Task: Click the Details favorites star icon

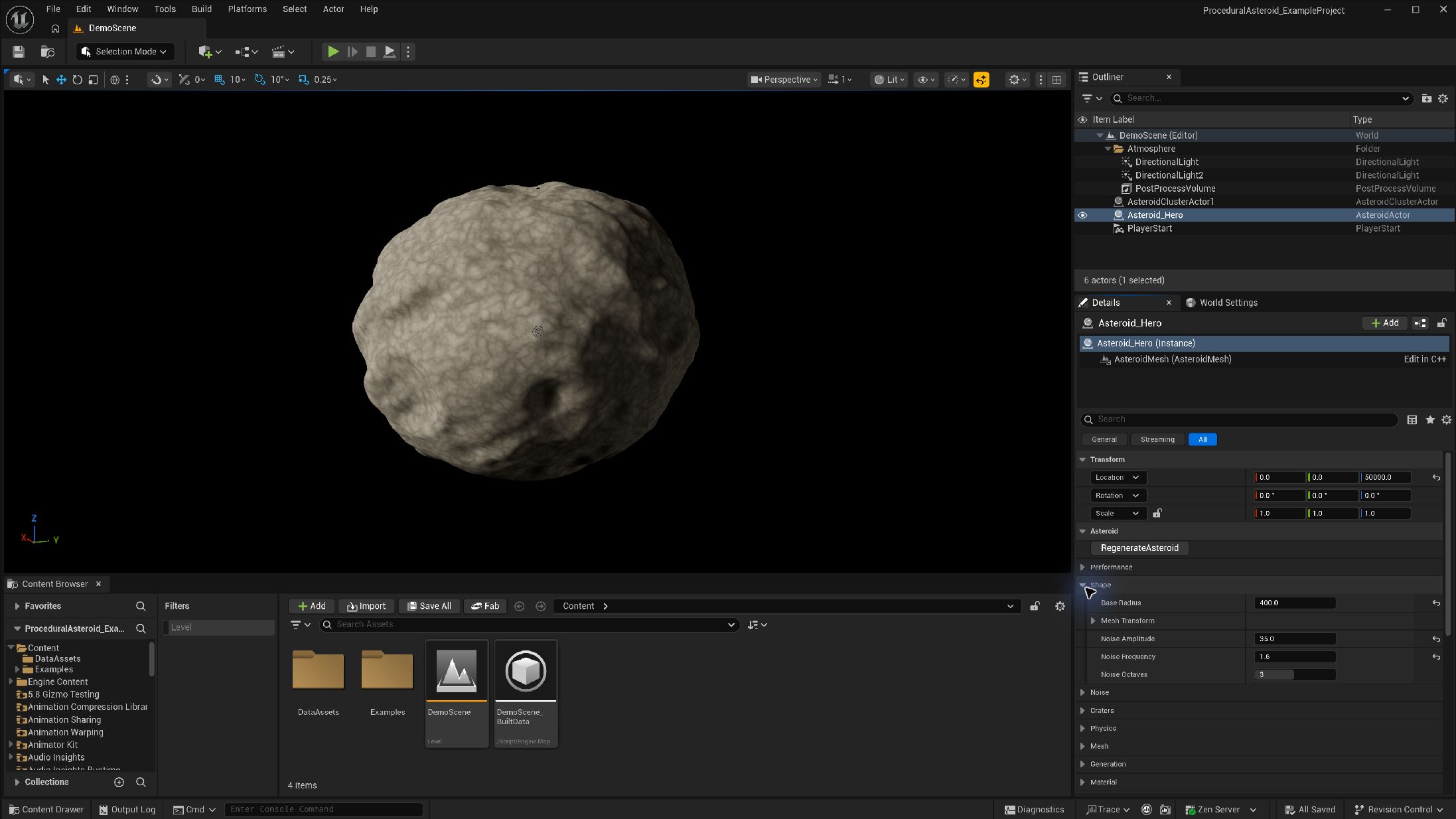Action: pos(1430,419)
